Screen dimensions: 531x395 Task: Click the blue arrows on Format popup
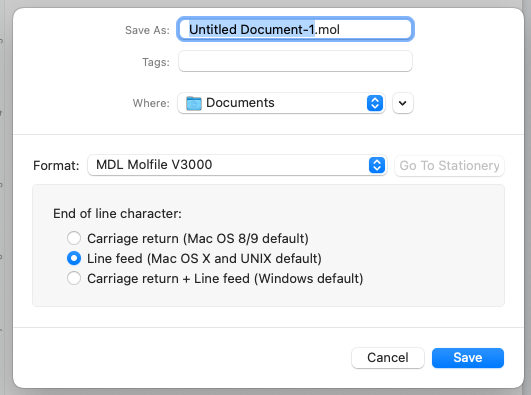[x=377, y=165]
